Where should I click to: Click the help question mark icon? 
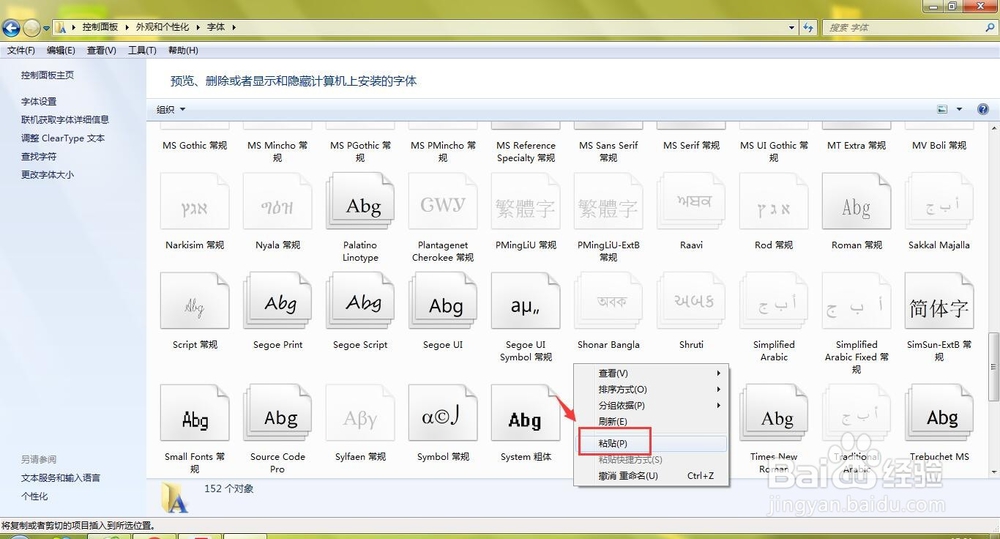coord(983,109)
